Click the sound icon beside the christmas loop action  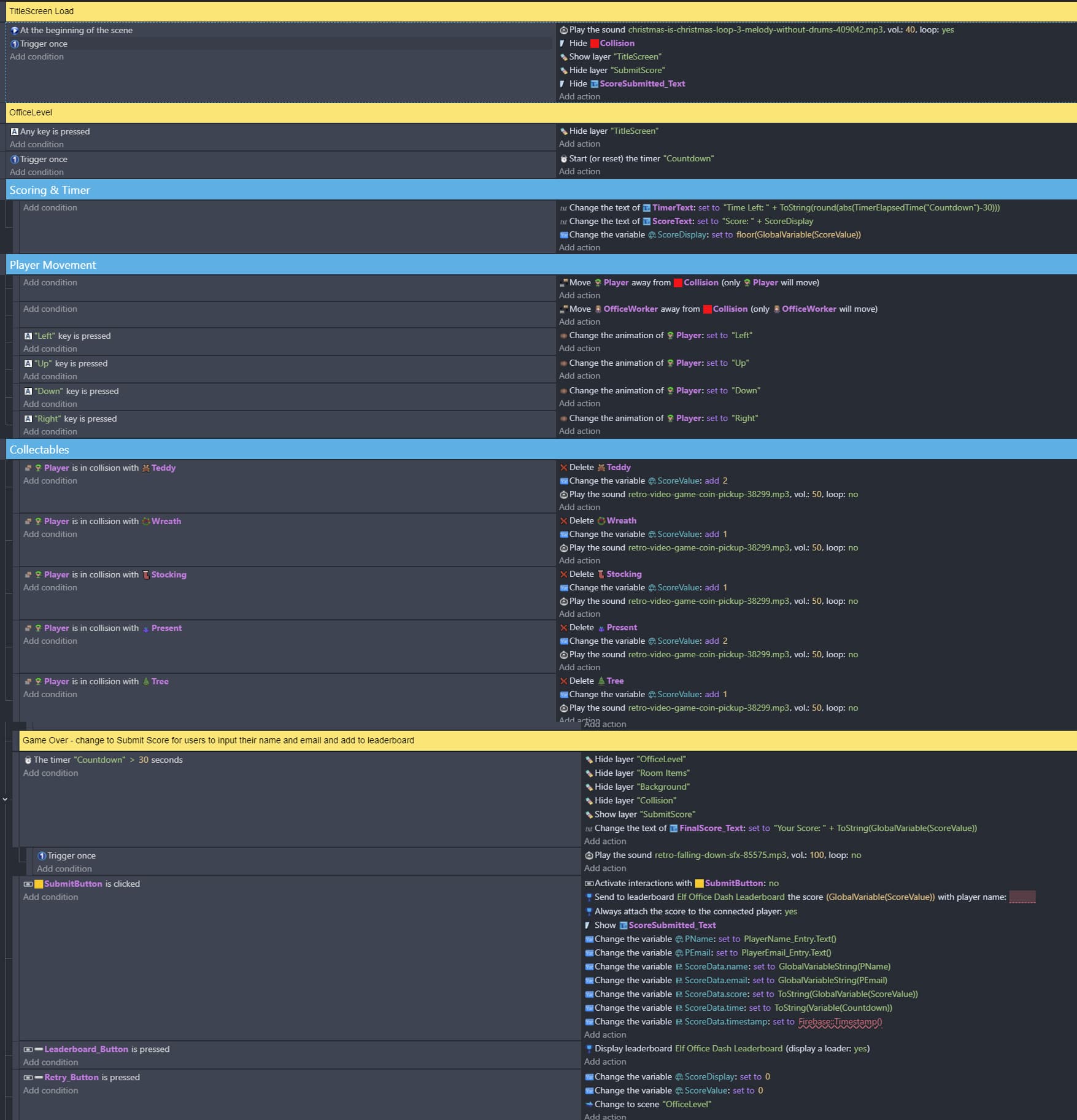point(563,30)
